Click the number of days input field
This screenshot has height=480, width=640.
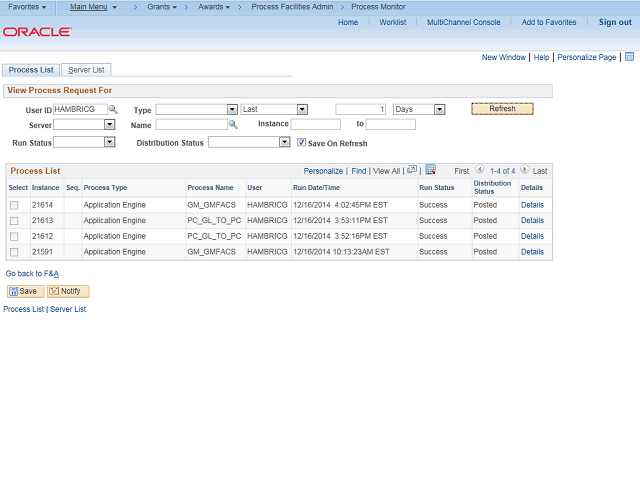coord(360,109)
